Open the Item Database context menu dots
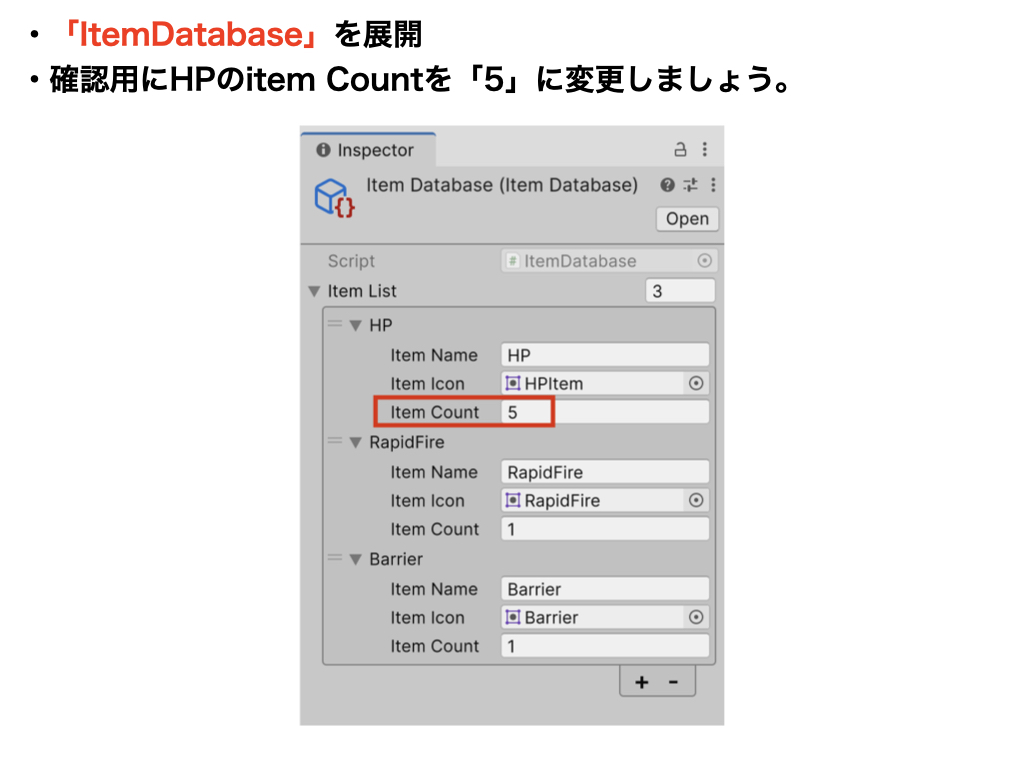 pos(713,185)
